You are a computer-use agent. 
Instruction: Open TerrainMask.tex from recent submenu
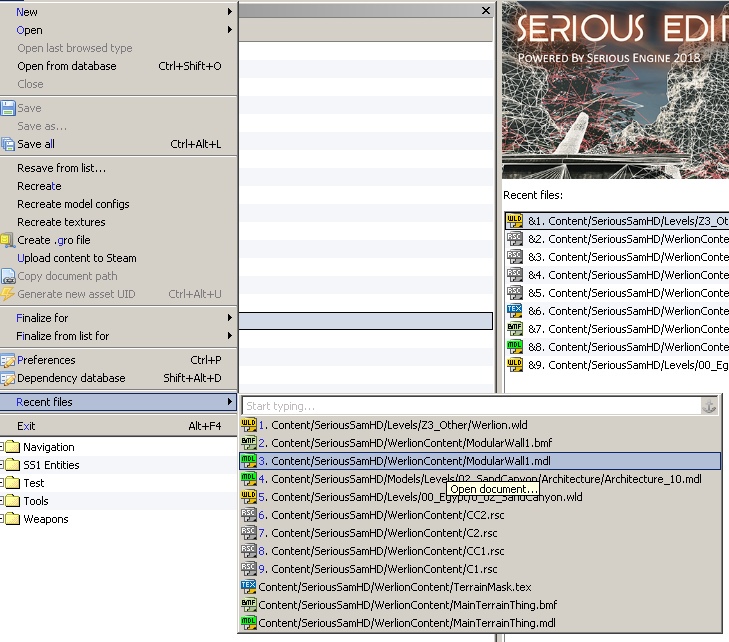[x=480, y=587]
